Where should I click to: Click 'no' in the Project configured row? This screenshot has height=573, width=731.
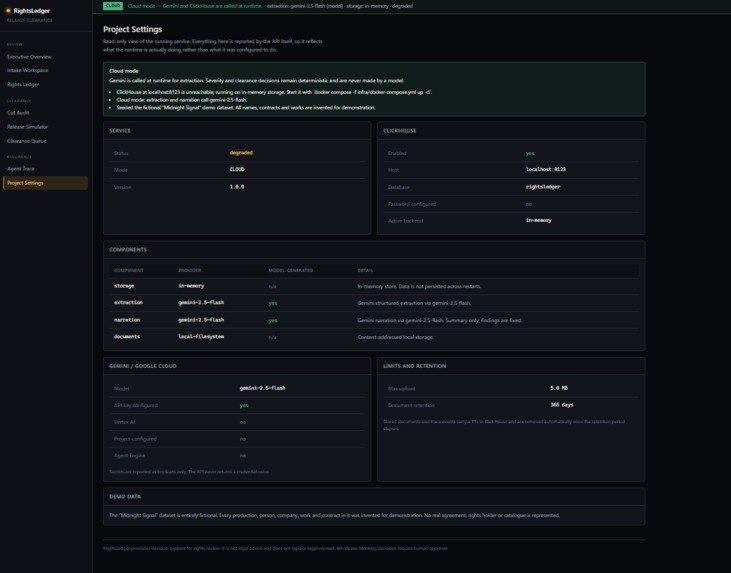point(242,439)
